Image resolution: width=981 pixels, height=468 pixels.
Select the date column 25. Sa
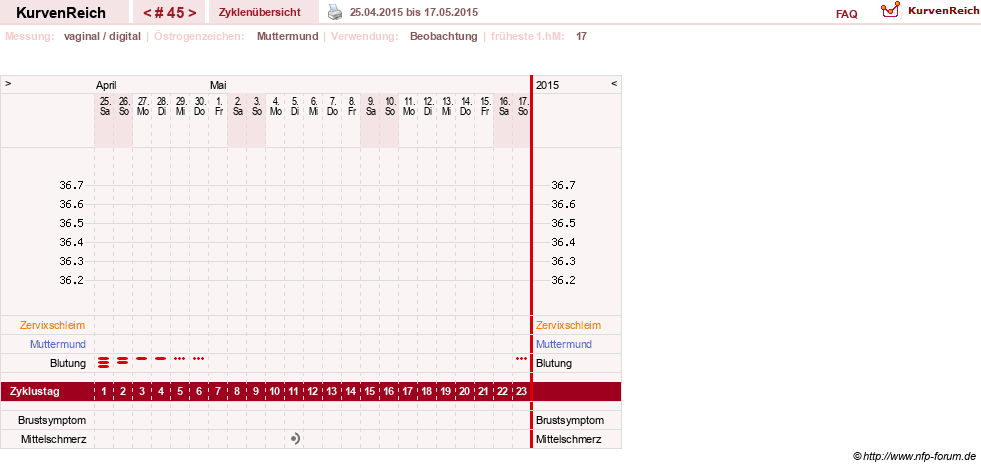[104, 106]
